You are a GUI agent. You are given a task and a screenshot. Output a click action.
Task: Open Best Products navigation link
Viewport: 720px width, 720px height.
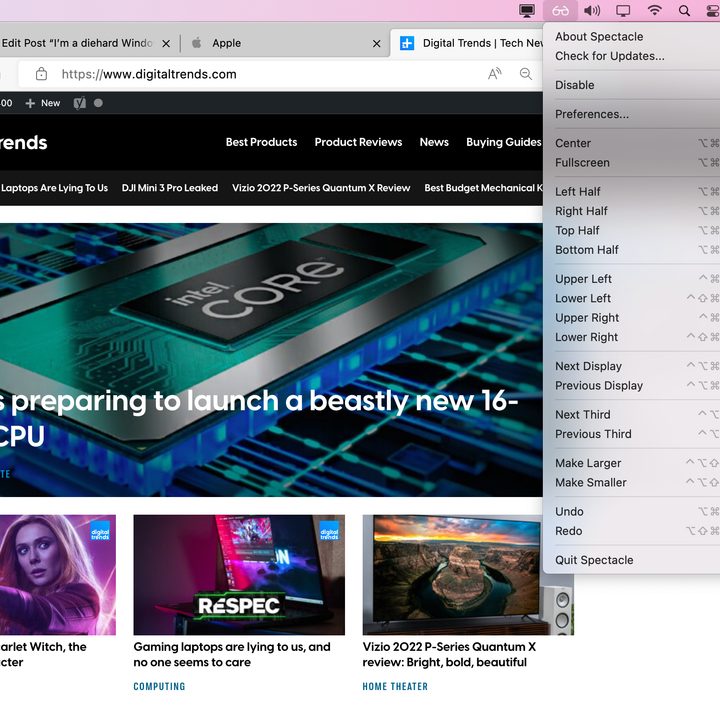(x=261, y=142)
